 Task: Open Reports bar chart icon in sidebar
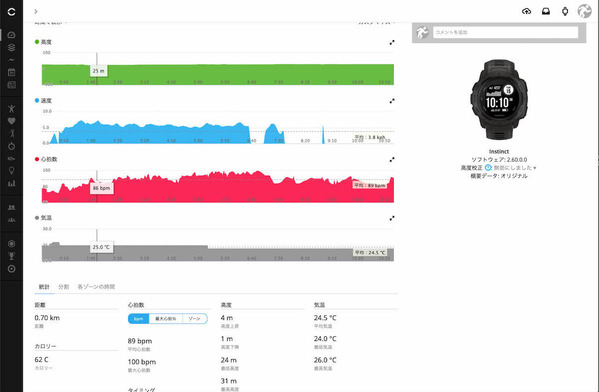coord(11,183)
